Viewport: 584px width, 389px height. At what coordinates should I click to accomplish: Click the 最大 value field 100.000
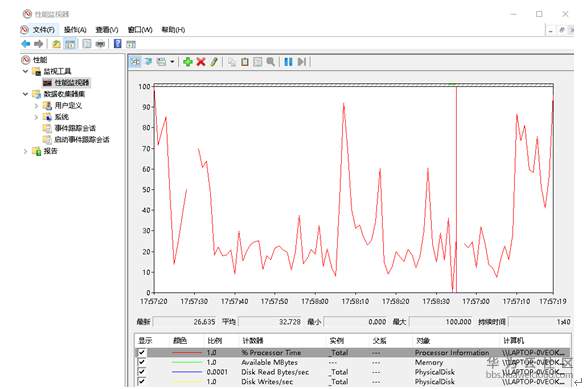click(x=441, y=322)
